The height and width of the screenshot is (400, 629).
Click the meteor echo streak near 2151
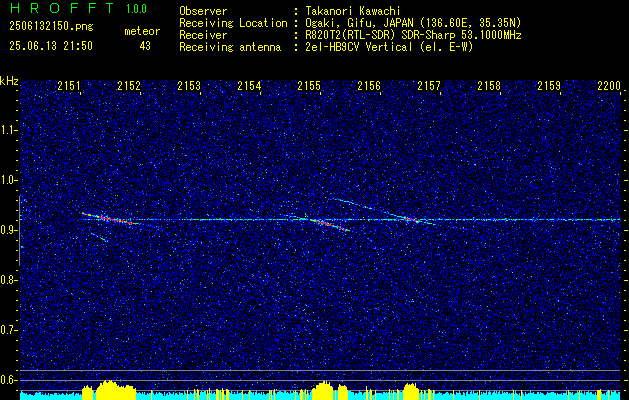[109, 218]
